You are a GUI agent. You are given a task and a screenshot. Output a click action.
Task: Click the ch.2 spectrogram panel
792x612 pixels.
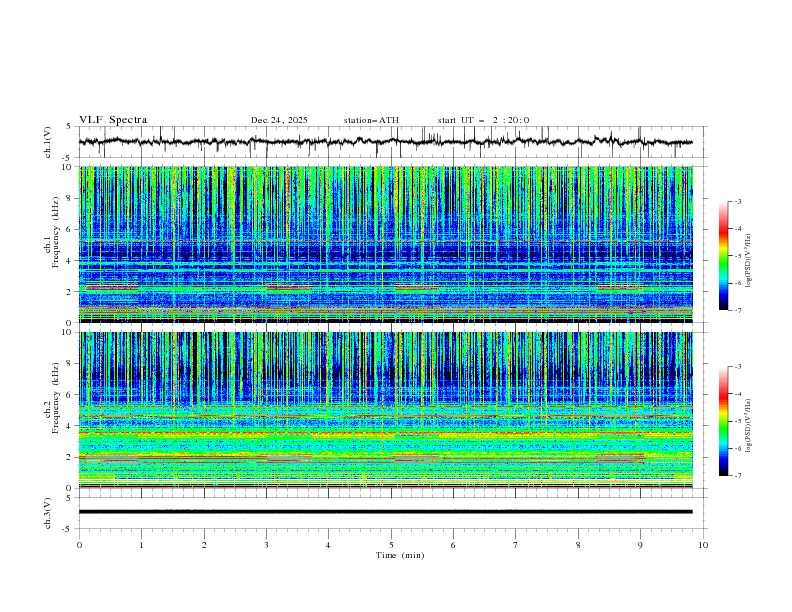point(390,410)
